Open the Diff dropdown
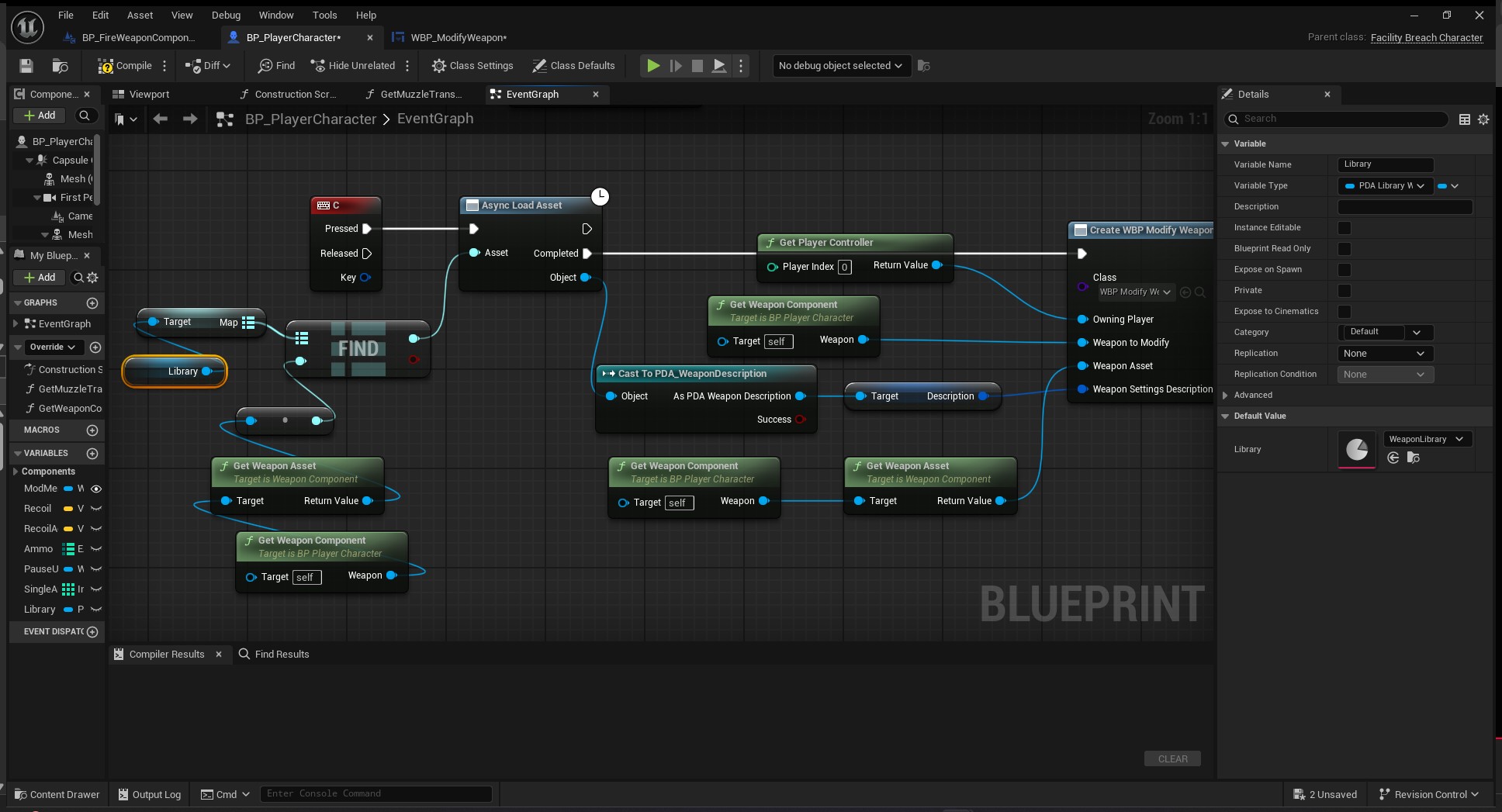This screenshot has height=812, width=1502. tap(208, 66)
